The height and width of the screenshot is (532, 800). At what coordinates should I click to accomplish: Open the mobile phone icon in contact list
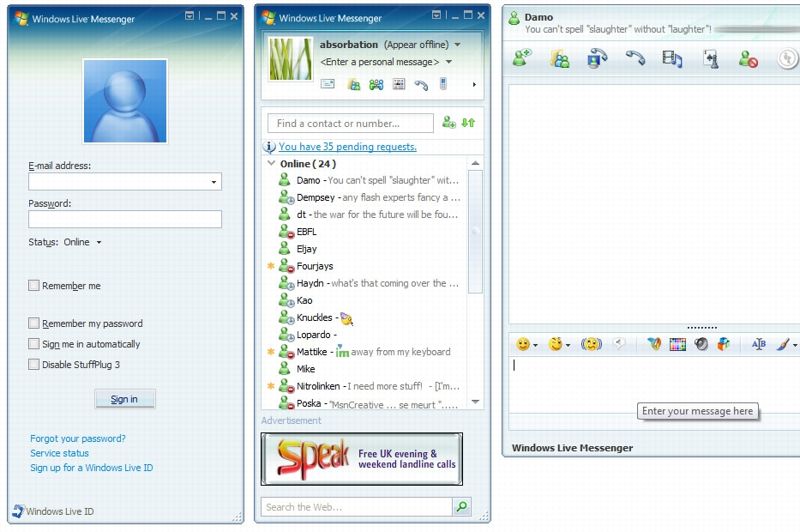coord(443,83)
